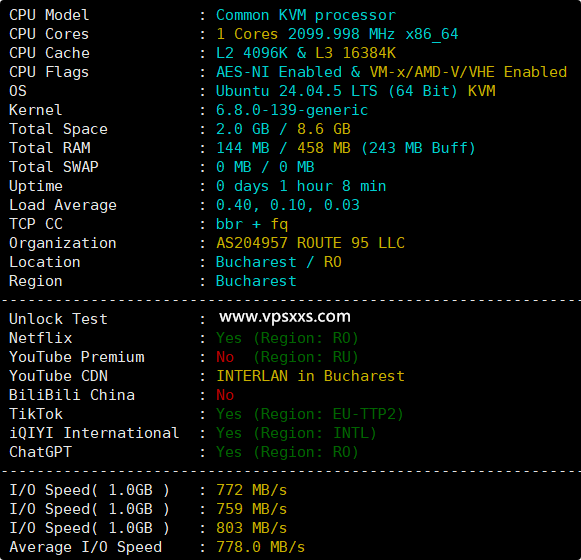Click the red No beside YouTube Premium

(x=225, y=357)
